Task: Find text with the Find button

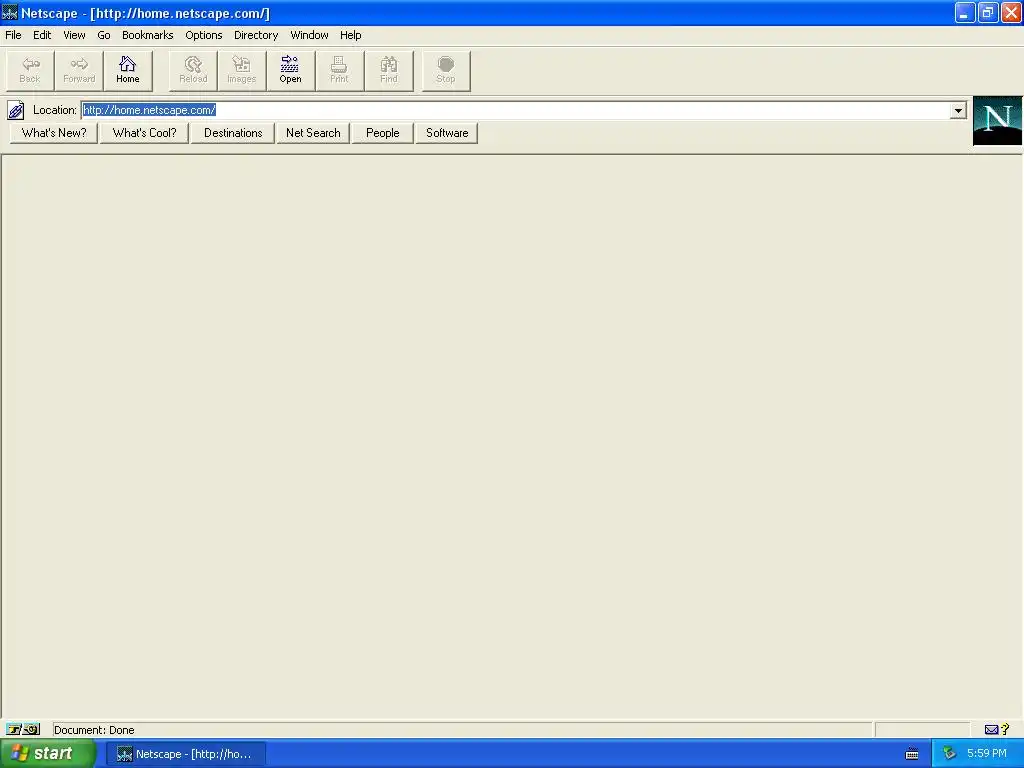Action: (x=389, y=71)
